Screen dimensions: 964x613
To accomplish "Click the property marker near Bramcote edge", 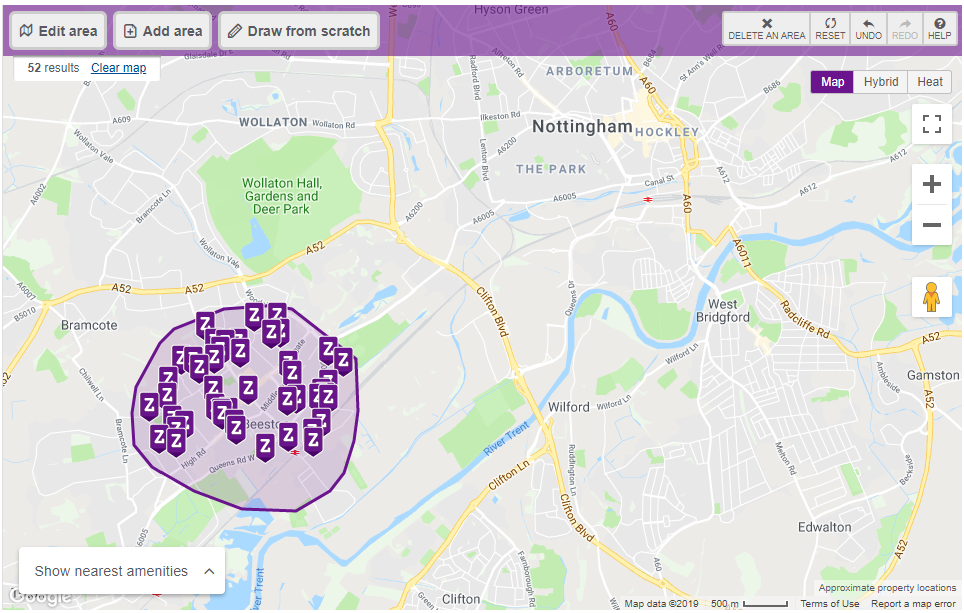I will tap(149, 407).
